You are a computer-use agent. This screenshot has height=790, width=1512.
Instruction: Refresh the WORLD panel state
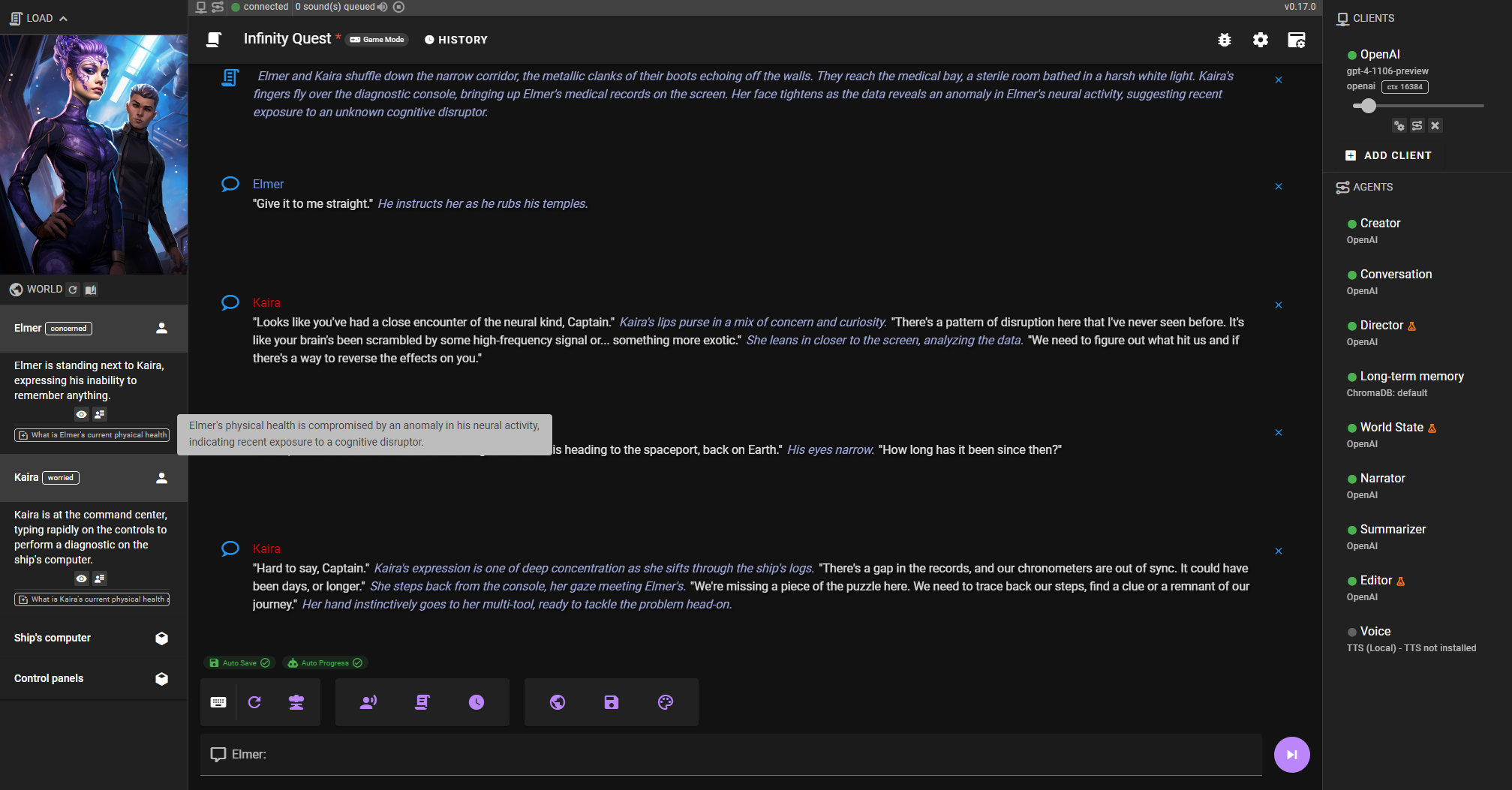tap(73, 290)
